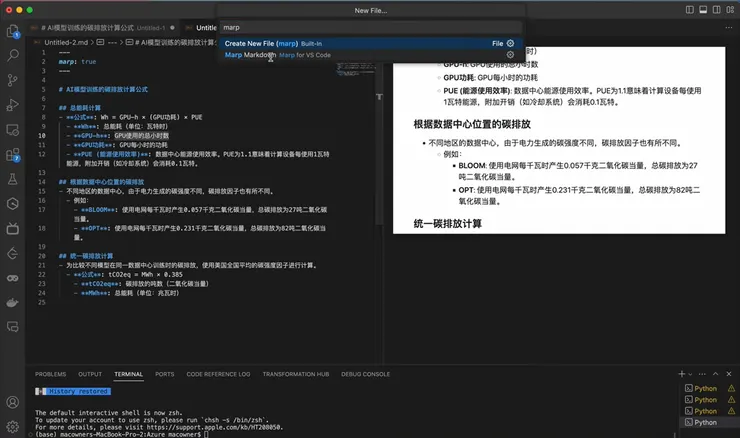
Task: Open the Testing flask view
Action: click(x=13, y=179)
